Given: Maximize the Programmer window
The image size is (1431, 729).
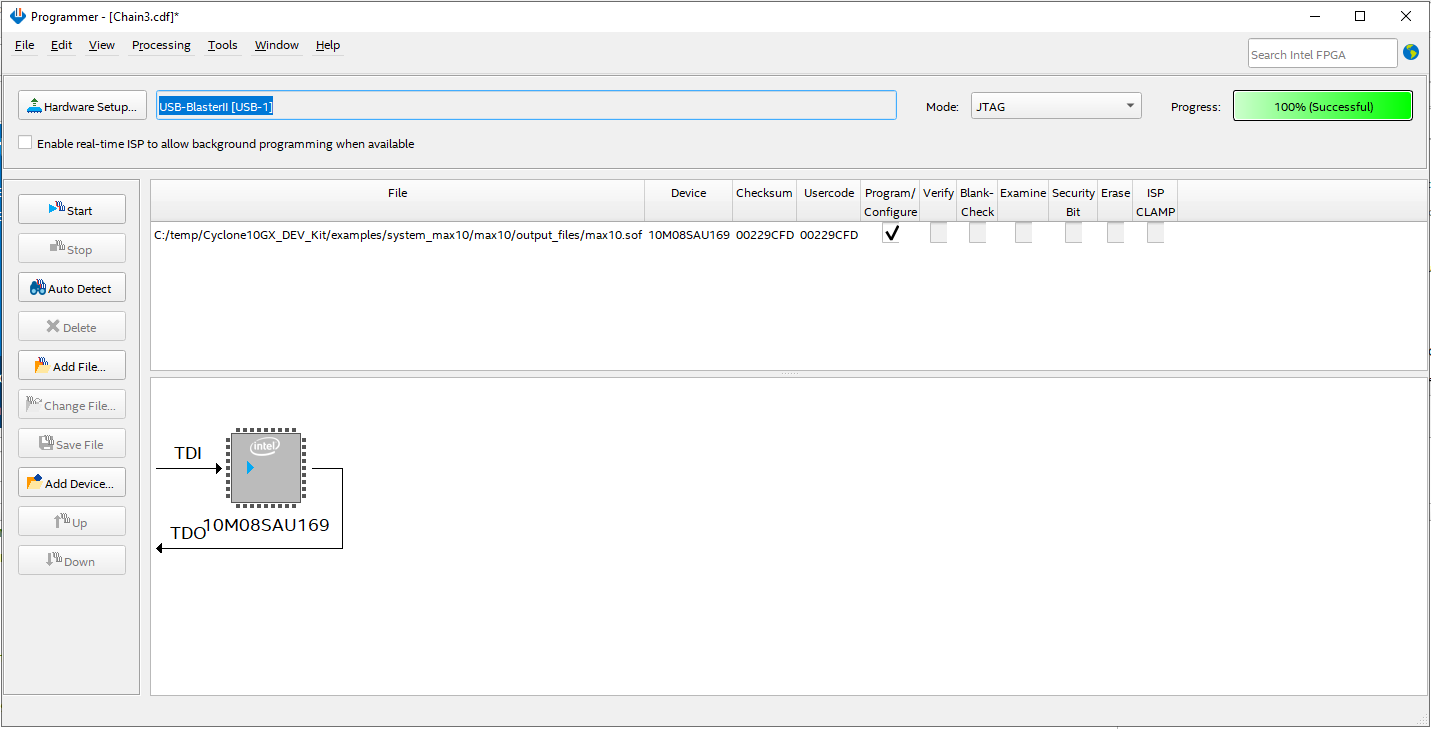Looking at the screenshot, I should click(x=1360, y=16).
